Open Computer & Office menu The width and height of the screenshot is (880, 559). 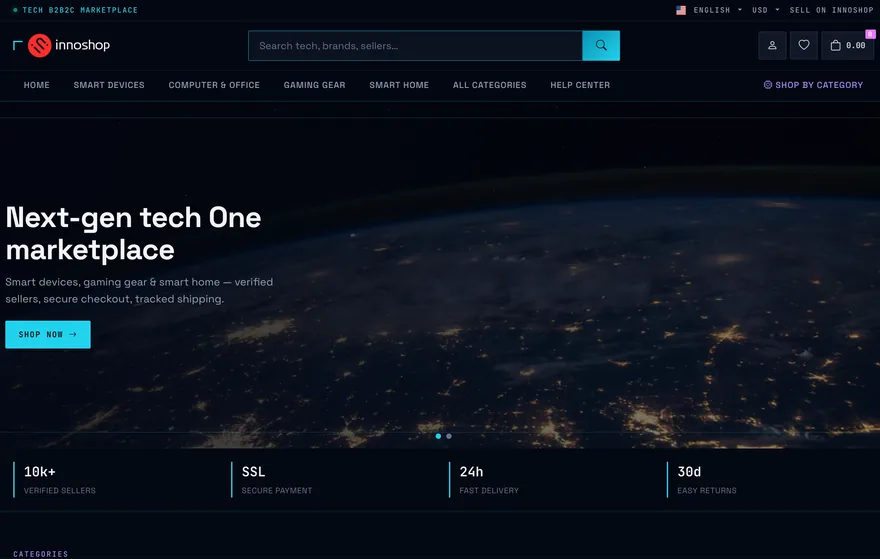(x=214, y=85)
